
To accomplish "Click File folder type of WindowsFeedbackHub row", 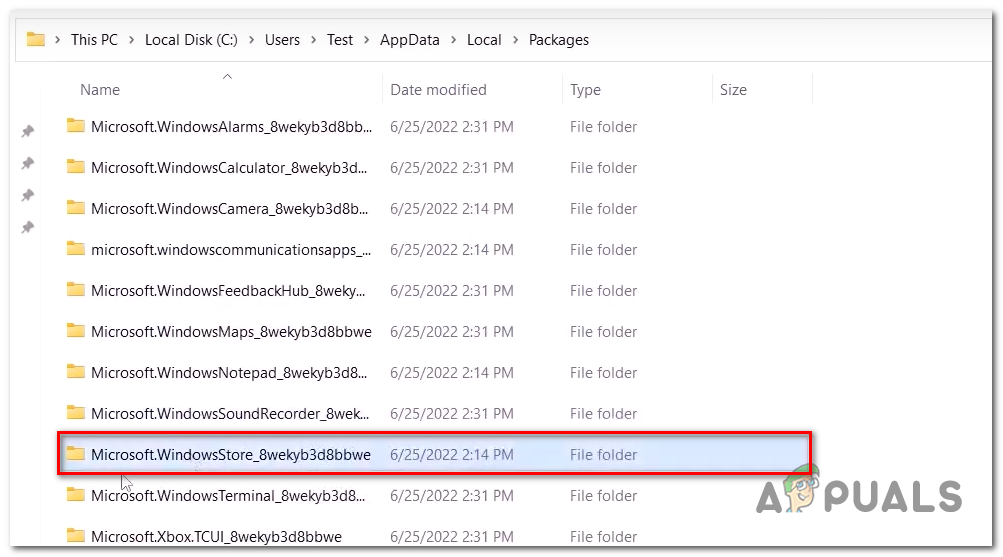I will 603,290.
